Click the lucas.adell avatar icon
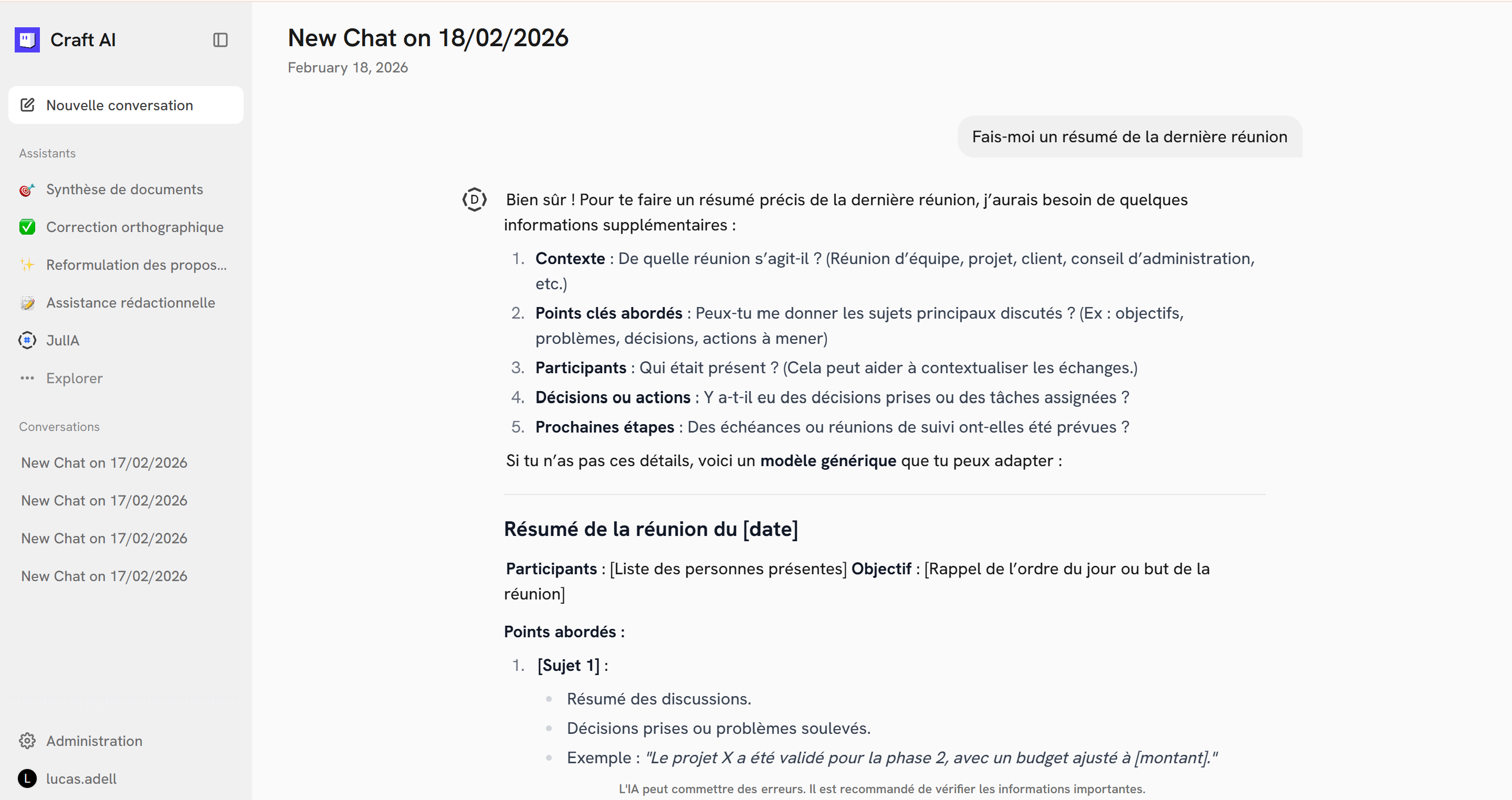 point(27,778)
